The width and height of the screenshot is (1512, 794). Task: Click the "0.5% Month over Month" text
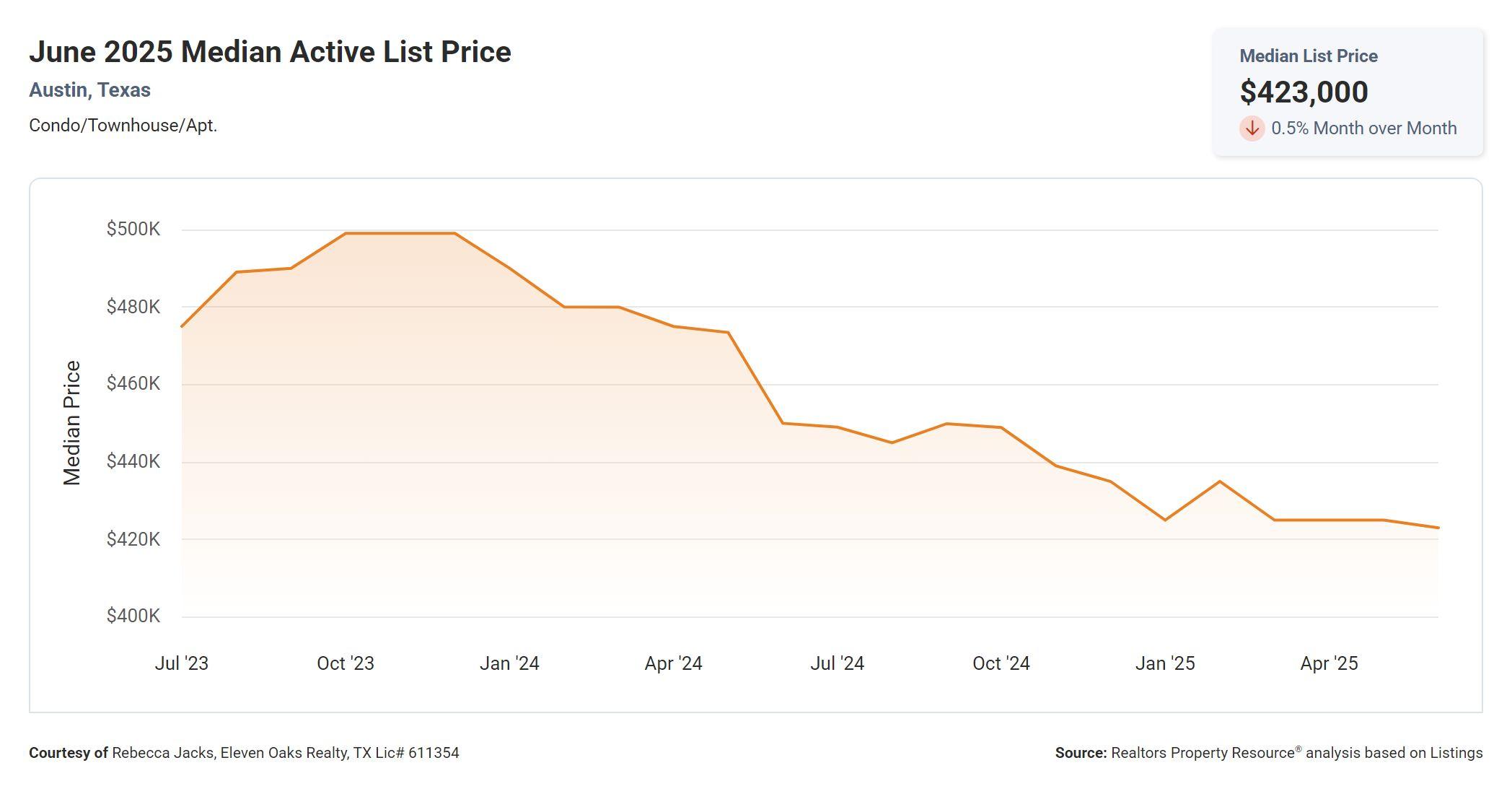click(x=1363, y=128)
